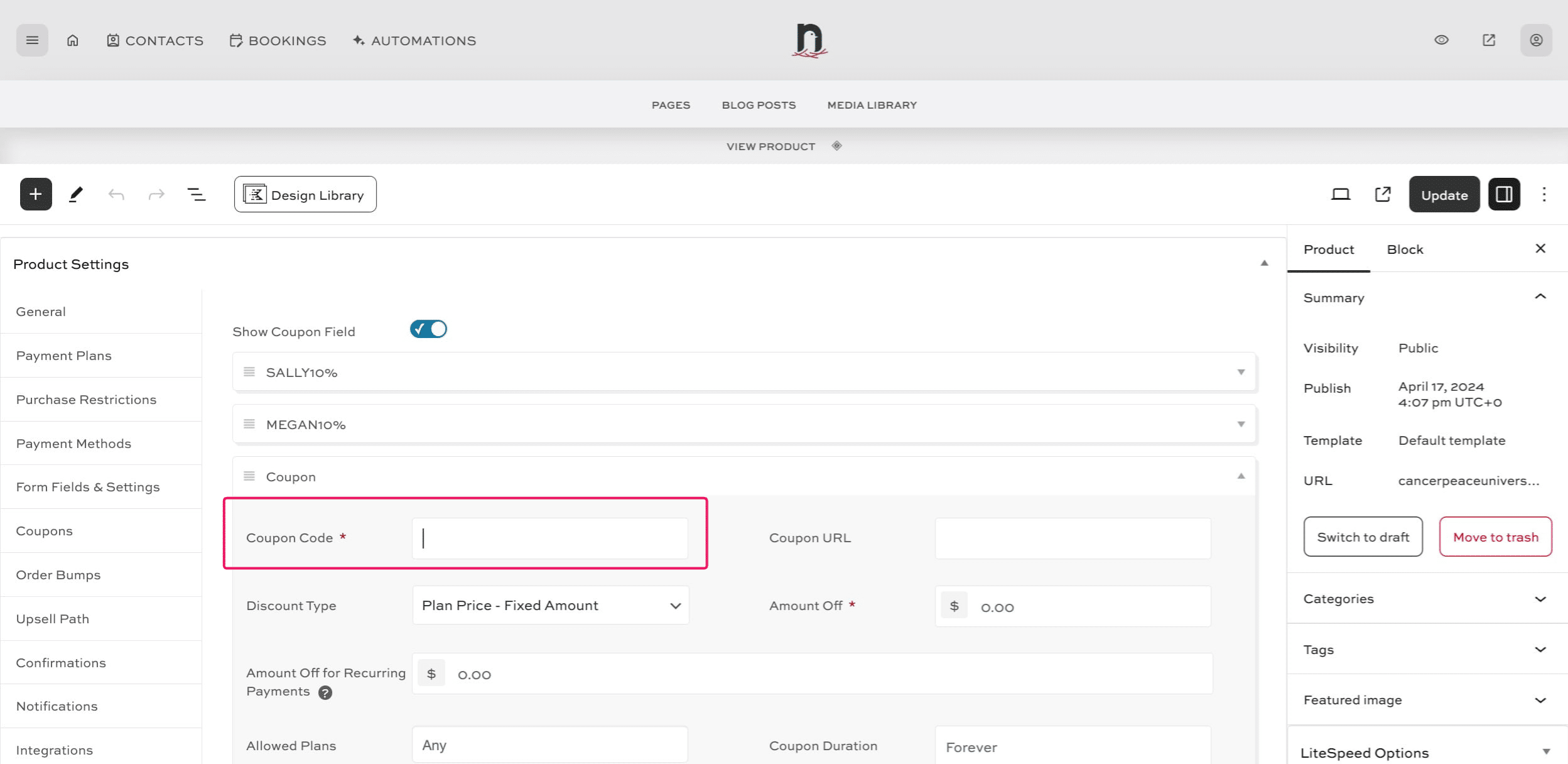This screenshot has width=1568, height=764.
Task: Click the eye preview icon in header
Action: click(x=1442, y=40)
